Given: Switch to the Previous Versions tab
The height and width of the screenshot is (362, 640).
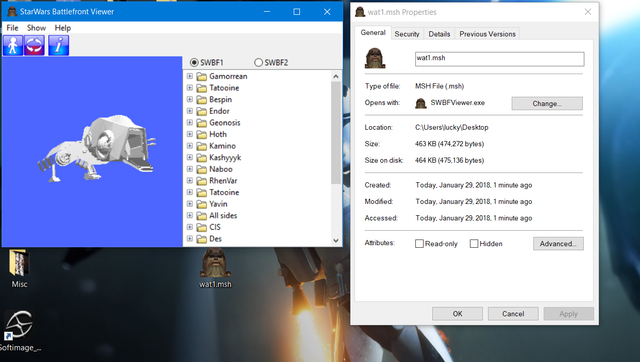Looking at the screenshot, I should tap(487, 34).
